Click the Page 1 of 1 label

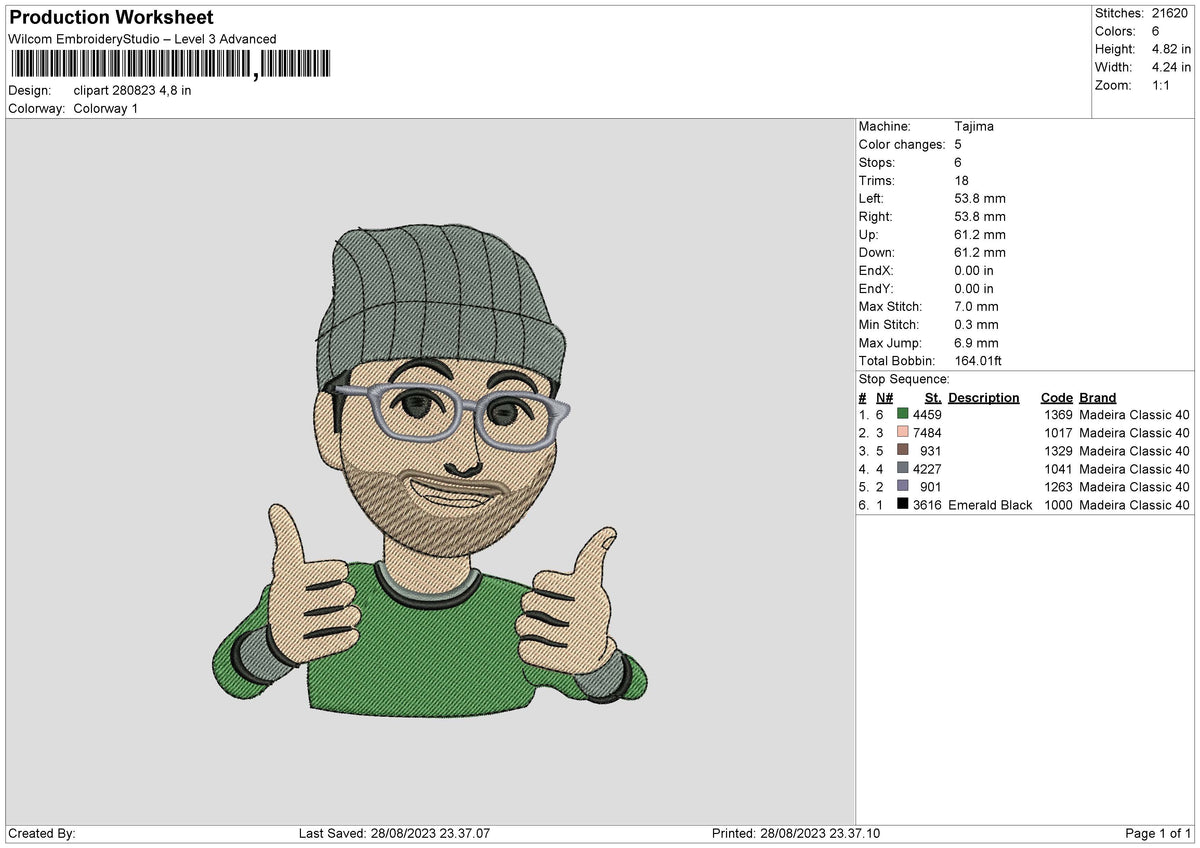coord(1158,834)
